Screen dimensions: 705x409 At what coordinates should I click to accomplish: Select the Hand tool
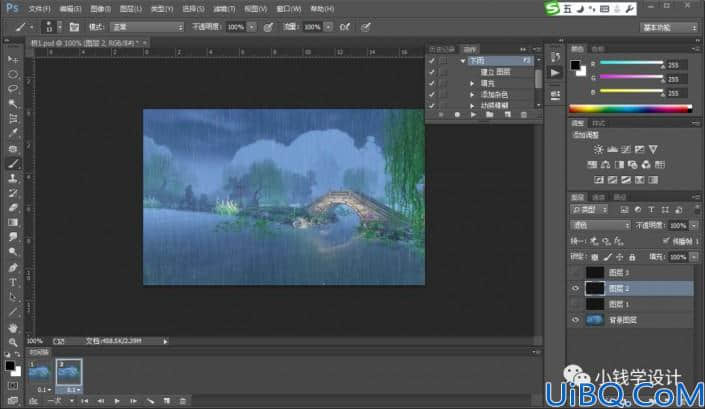pos(13,328)
